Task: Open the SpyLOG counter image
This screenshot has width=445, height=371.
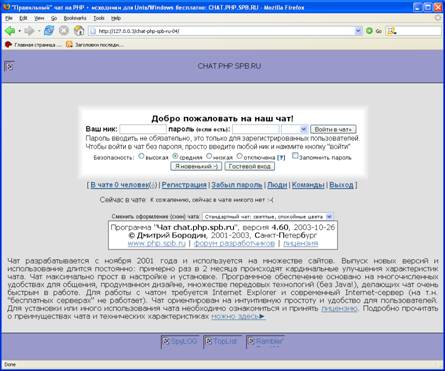Action: (180, 342)
